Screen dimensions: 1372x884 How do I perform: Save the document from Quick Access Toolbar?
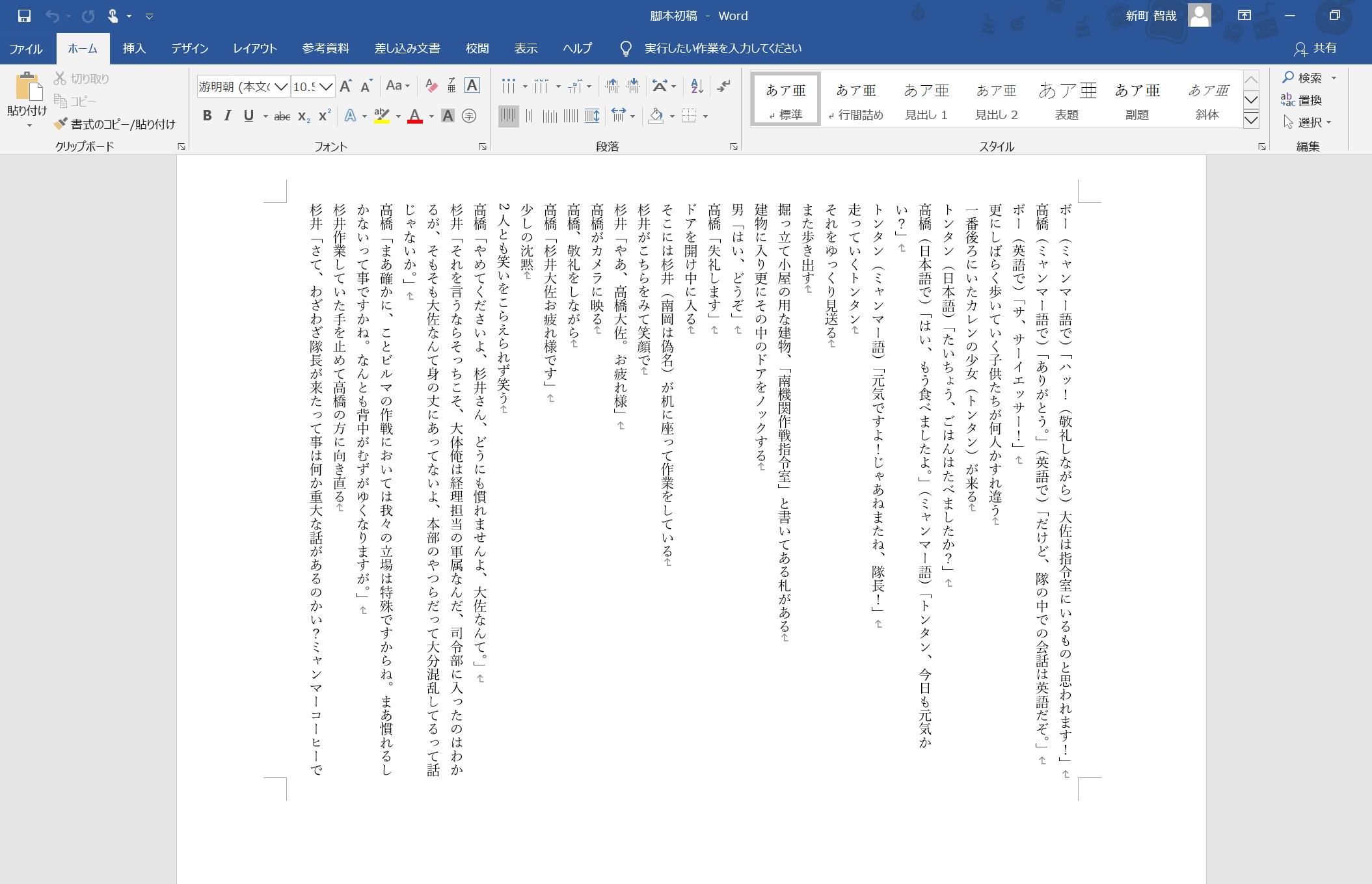pos(24,16)
